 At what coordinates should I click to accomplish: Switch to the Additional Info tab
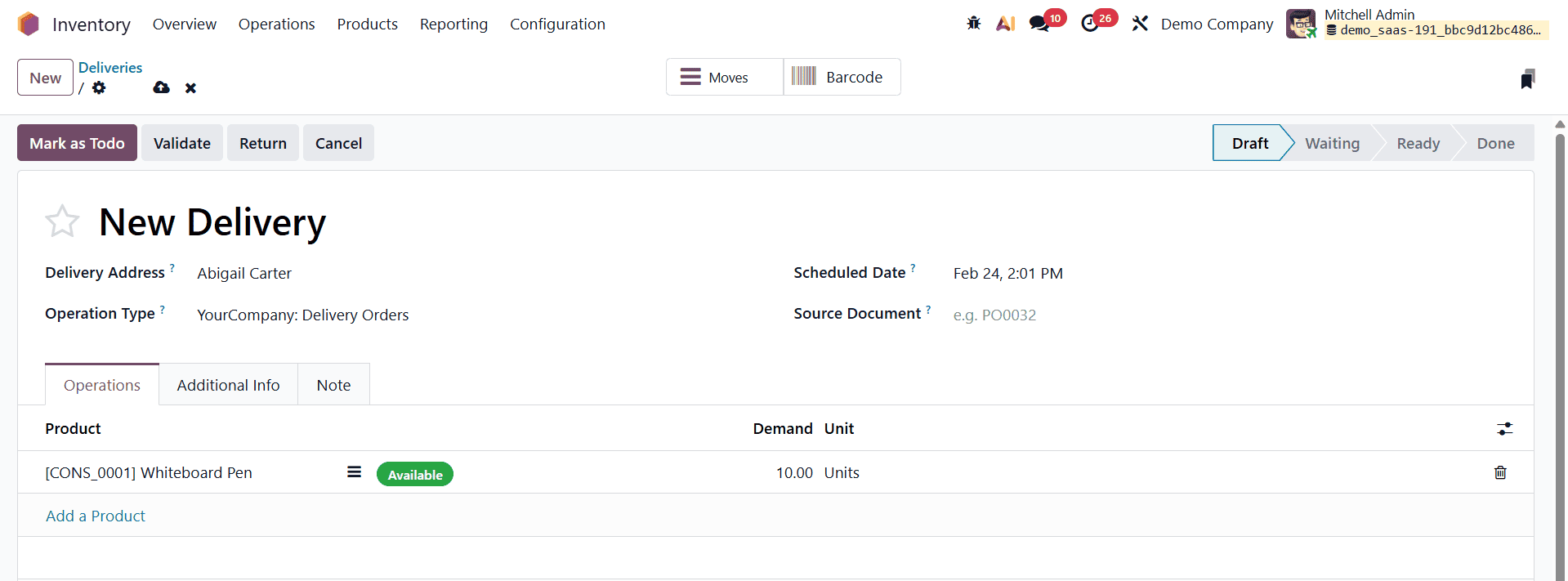(228, 384)
